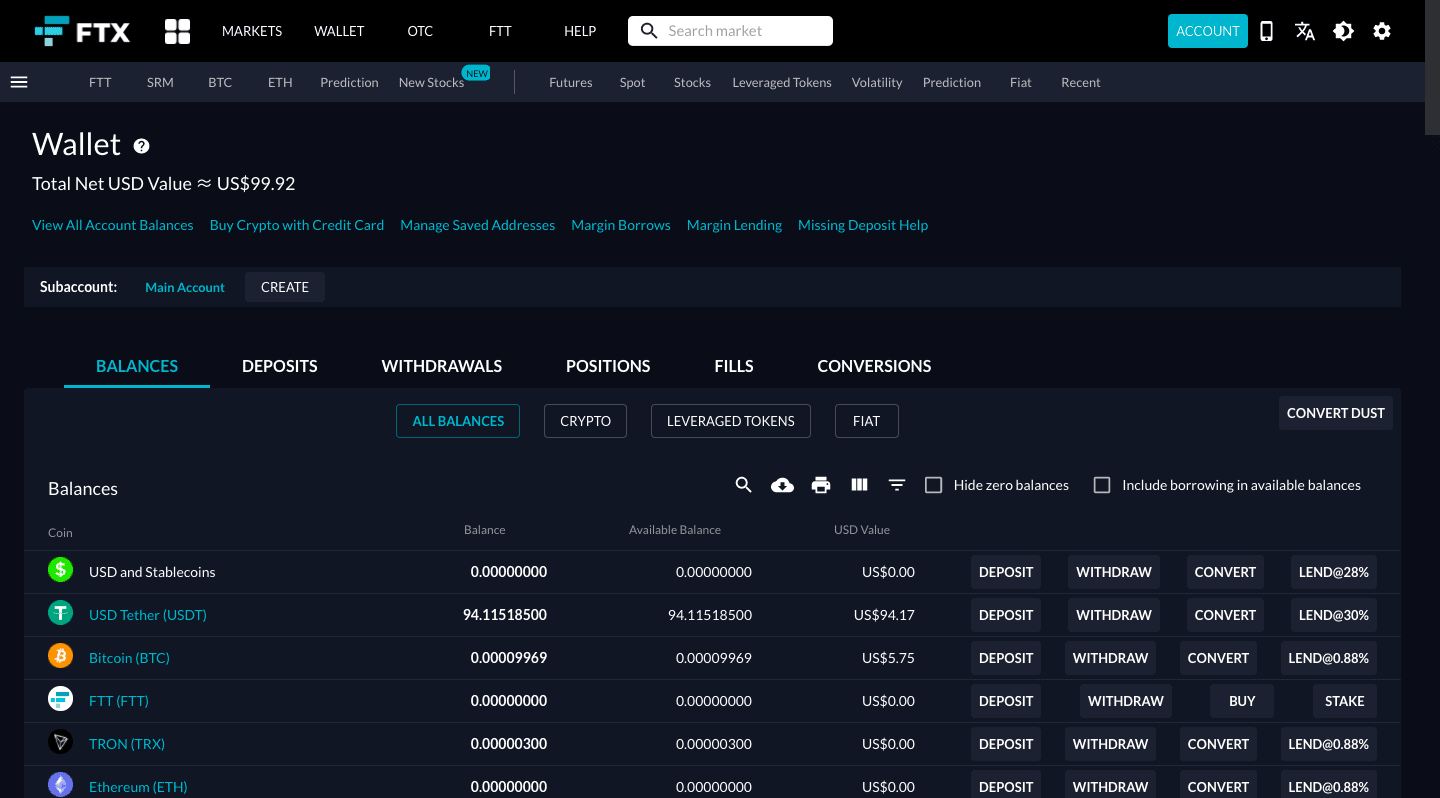The height and width of the screenshot is (798, 1440).
Task: Click the search magnifier in market search
Action: [649, 31]
